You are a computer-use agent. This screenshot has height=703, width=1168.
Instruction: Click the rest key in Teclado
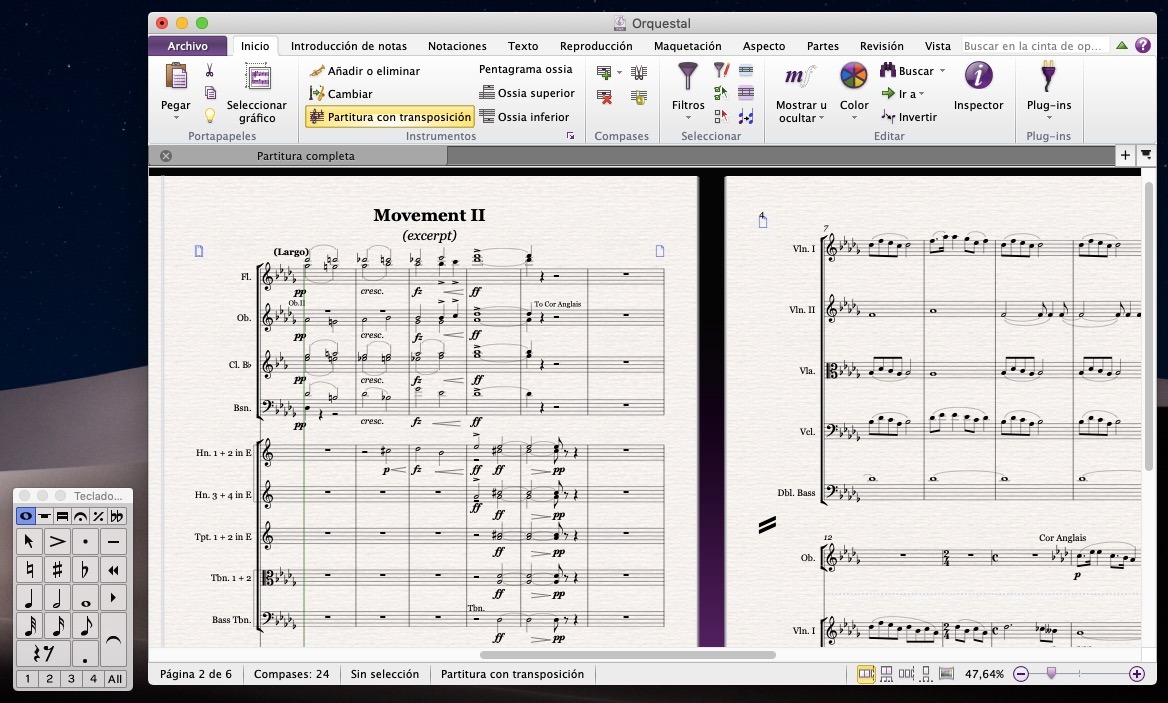click(x=43, y=654)
